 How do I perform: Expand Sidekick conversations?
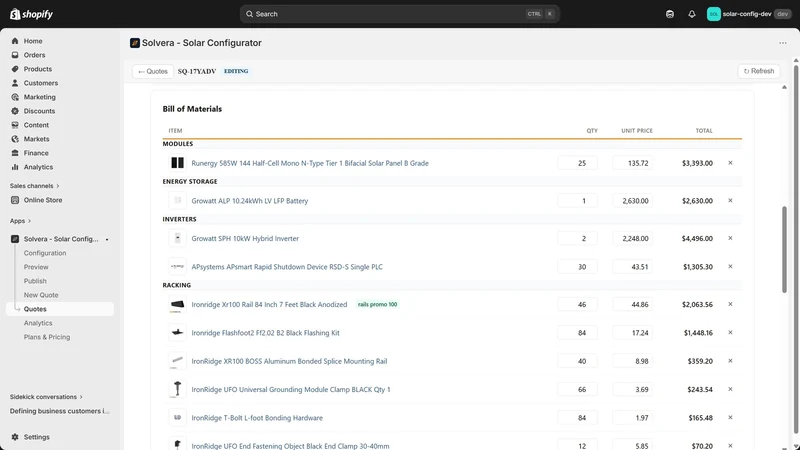coord(46,397)
